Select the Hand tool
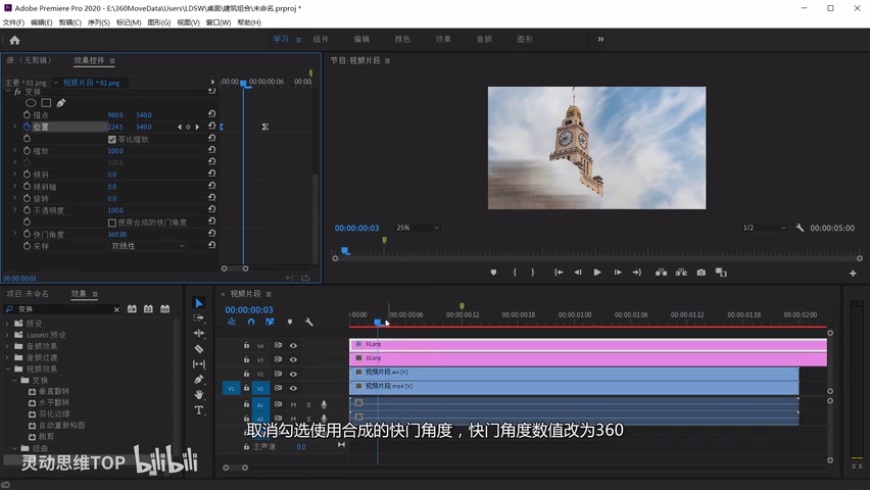The image size is (870, 490). click(199, 395)
